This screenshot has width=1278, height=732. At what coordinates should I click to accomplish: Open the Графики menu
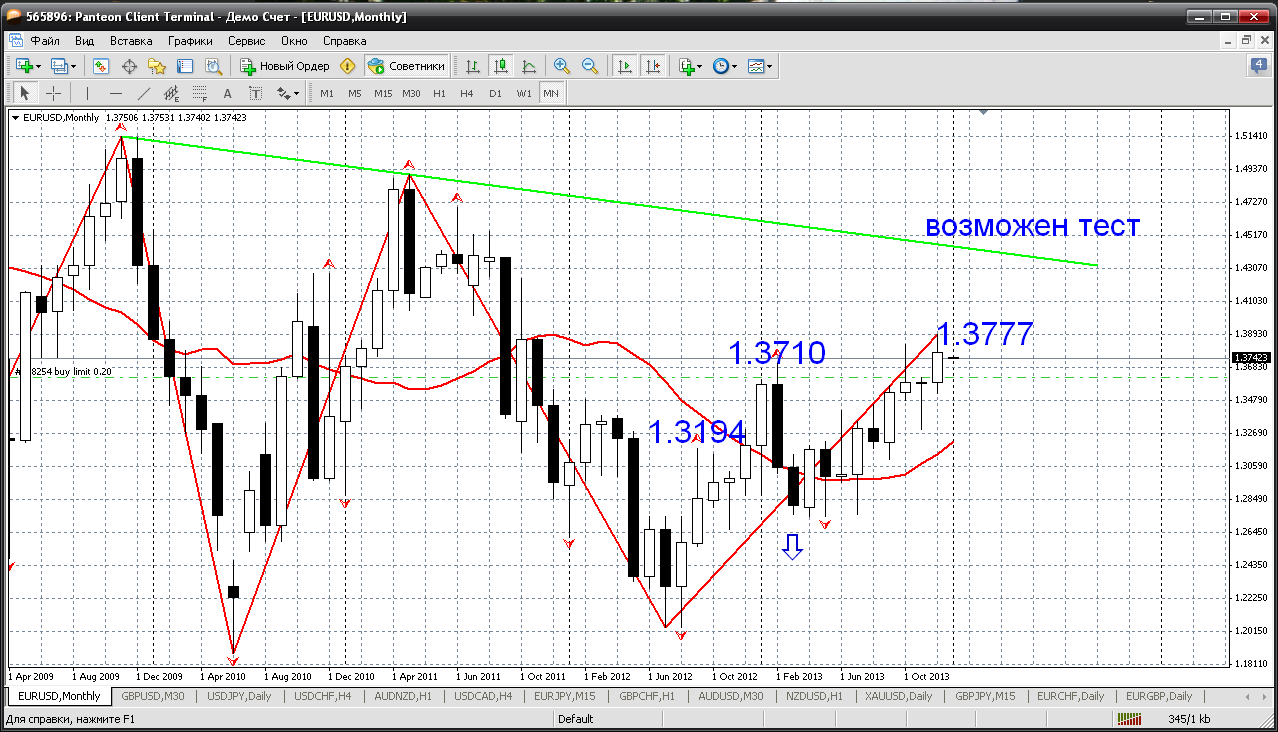(190, 41)
